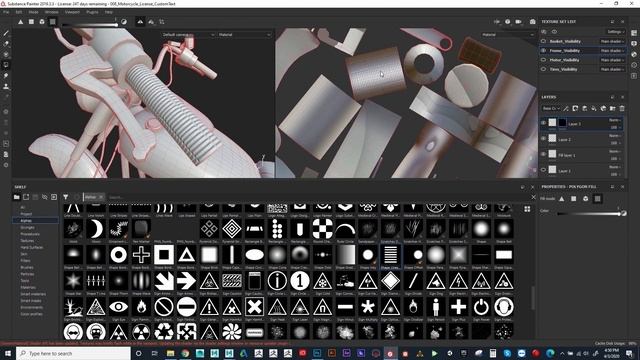Viewport: 640px width, 360px height.
Task: Select the Polygon fill tool in left toolbar
Action: coord(6,65)
